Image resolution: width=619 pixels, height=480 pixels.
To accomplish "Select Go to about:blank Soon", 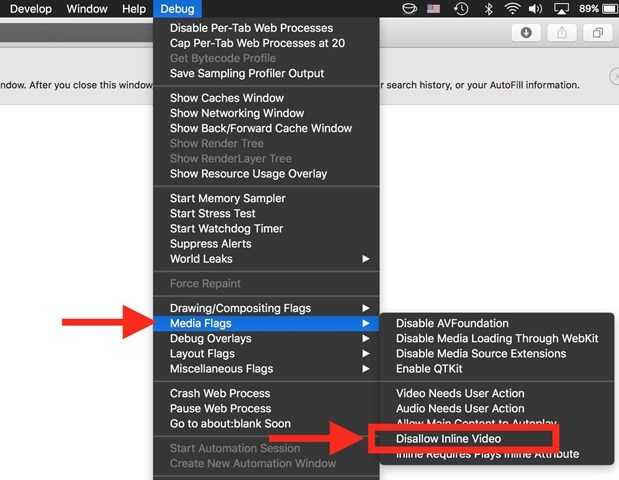I will point(266,424).
